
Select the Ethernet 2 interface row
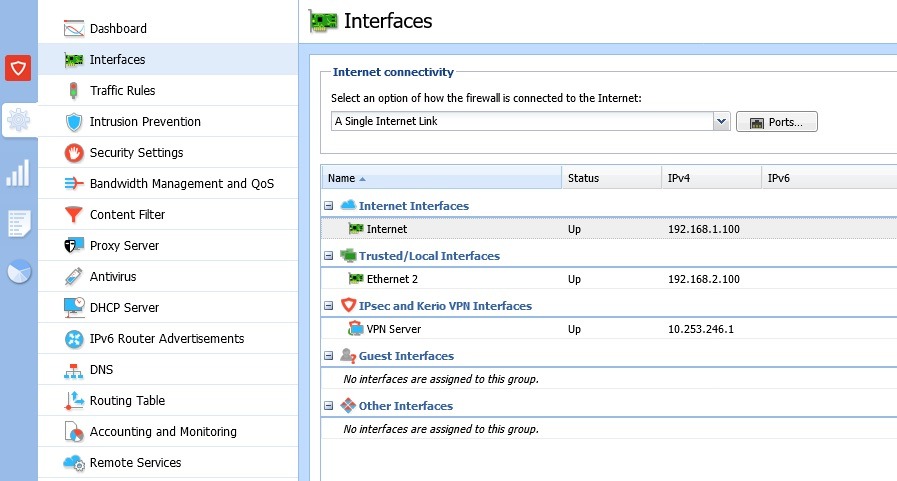[x=392, y=280]
